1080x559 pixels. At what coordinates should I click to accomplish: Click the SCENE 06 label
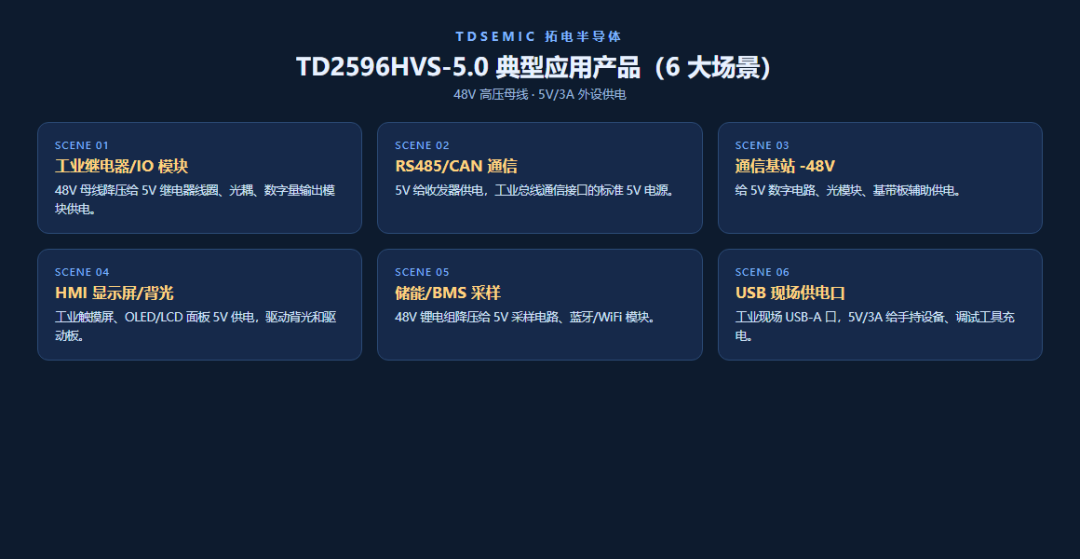pos(762,272)
